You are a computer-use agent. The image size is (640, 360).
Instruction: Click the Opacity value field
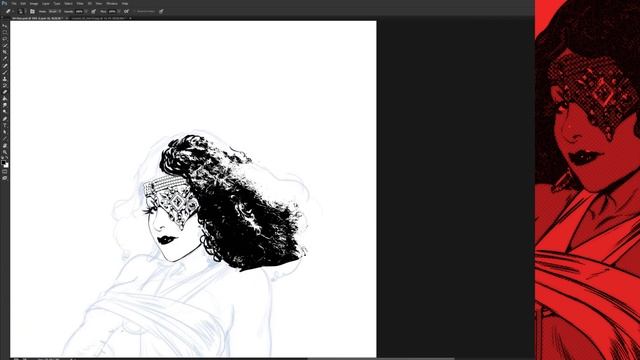(79, 11)
